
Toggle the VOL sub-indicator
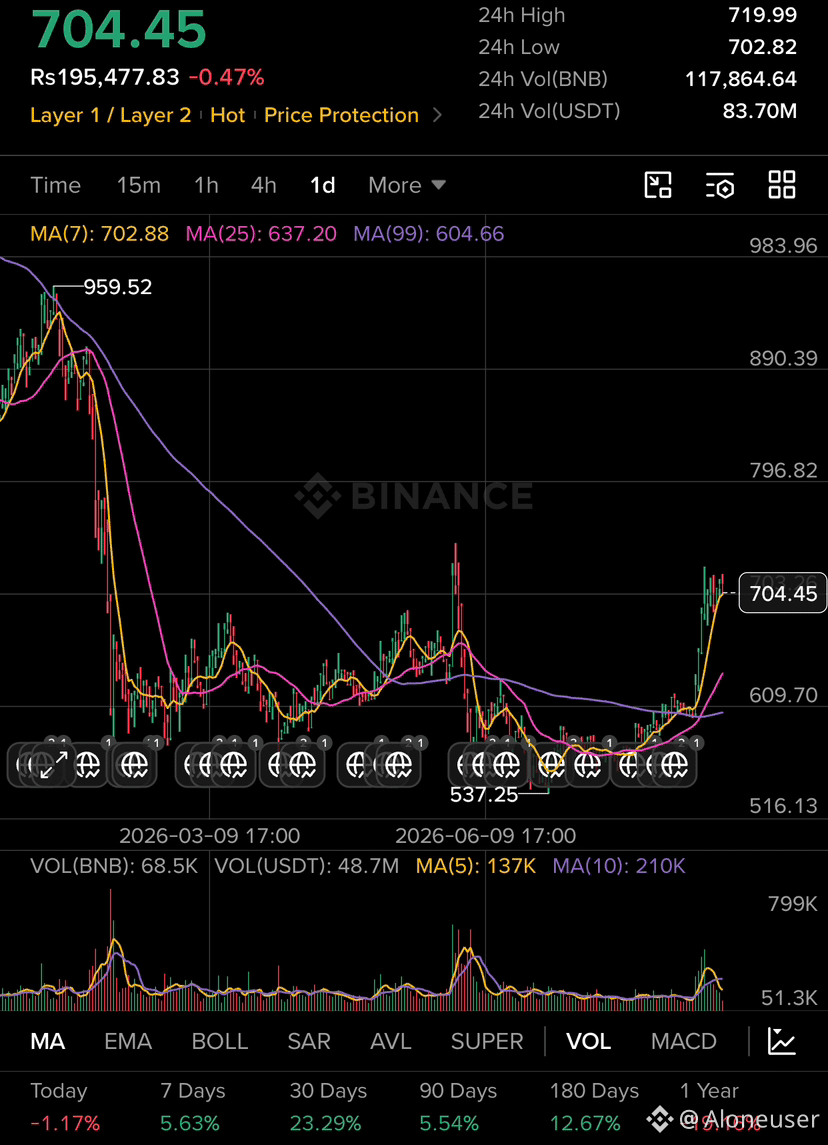[x=589, y=1041]
